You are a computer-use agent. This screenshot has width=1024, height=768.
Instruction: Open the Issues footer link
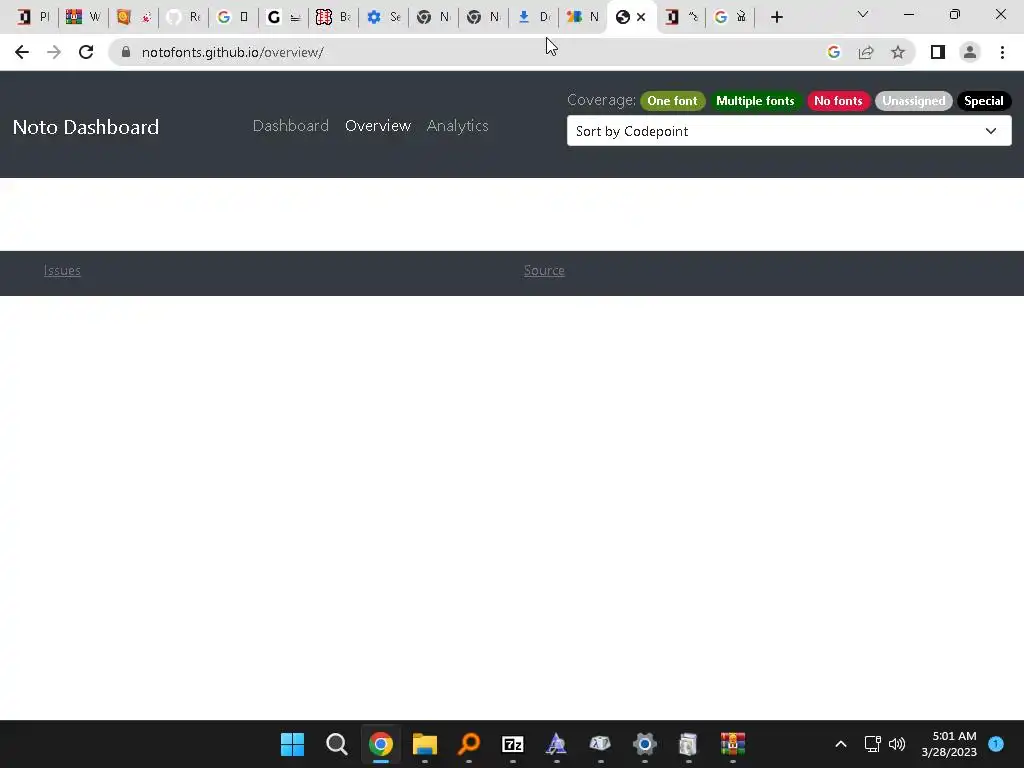pos(62,270)
